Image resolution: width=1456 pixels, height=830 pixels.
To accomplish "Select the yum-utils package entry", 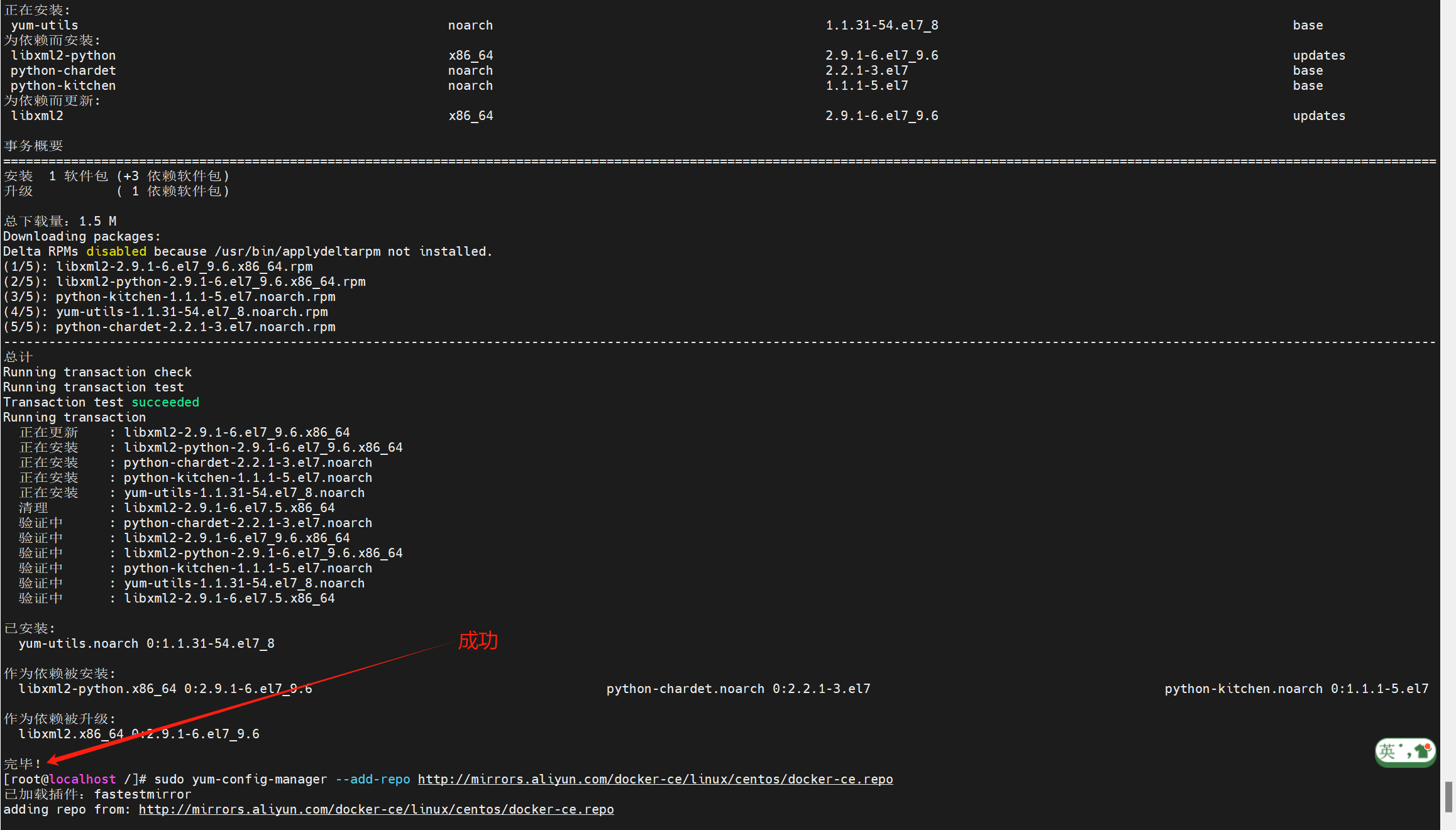I will (44, 25).
